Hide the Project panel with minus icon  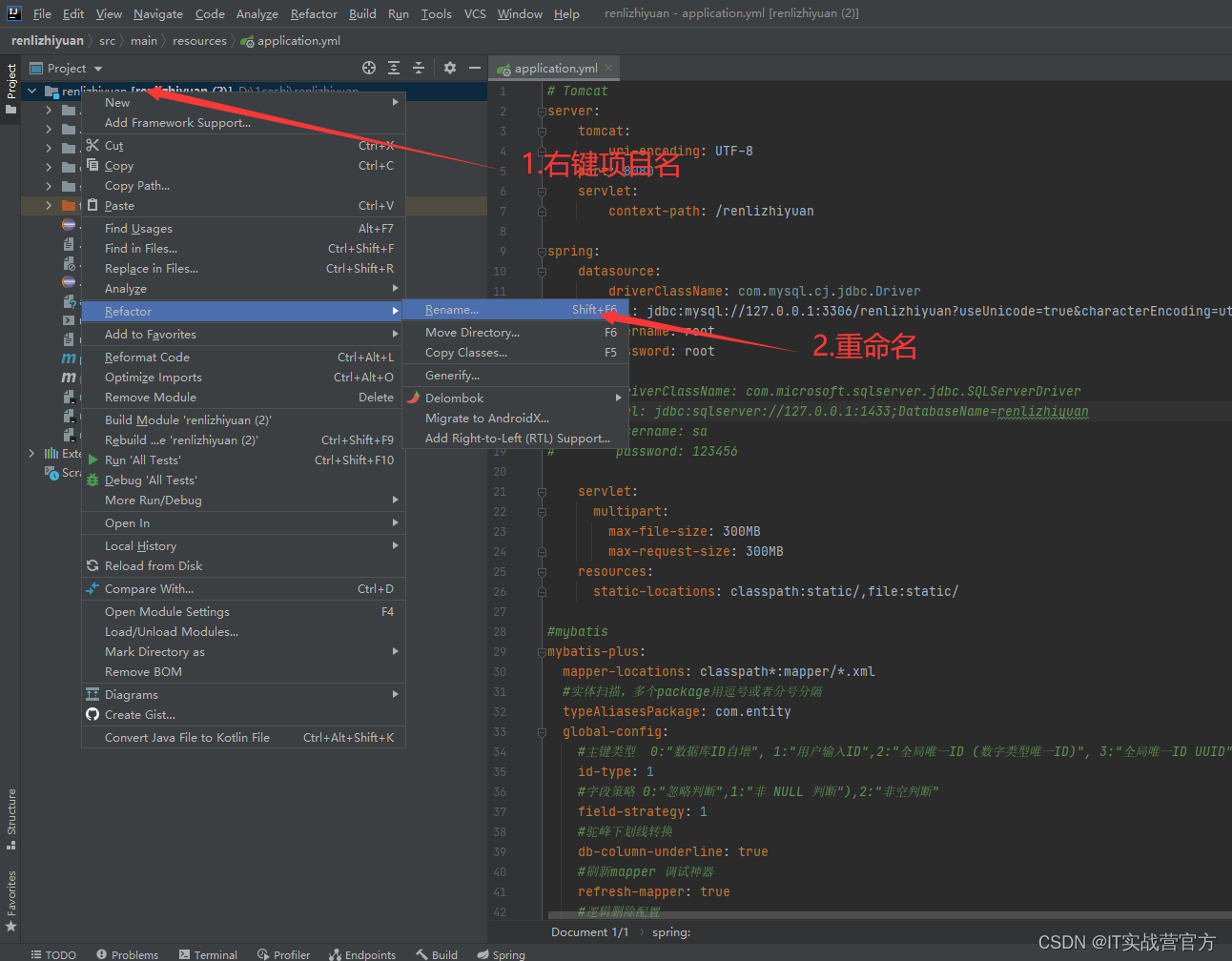click(x=474, y=68)
